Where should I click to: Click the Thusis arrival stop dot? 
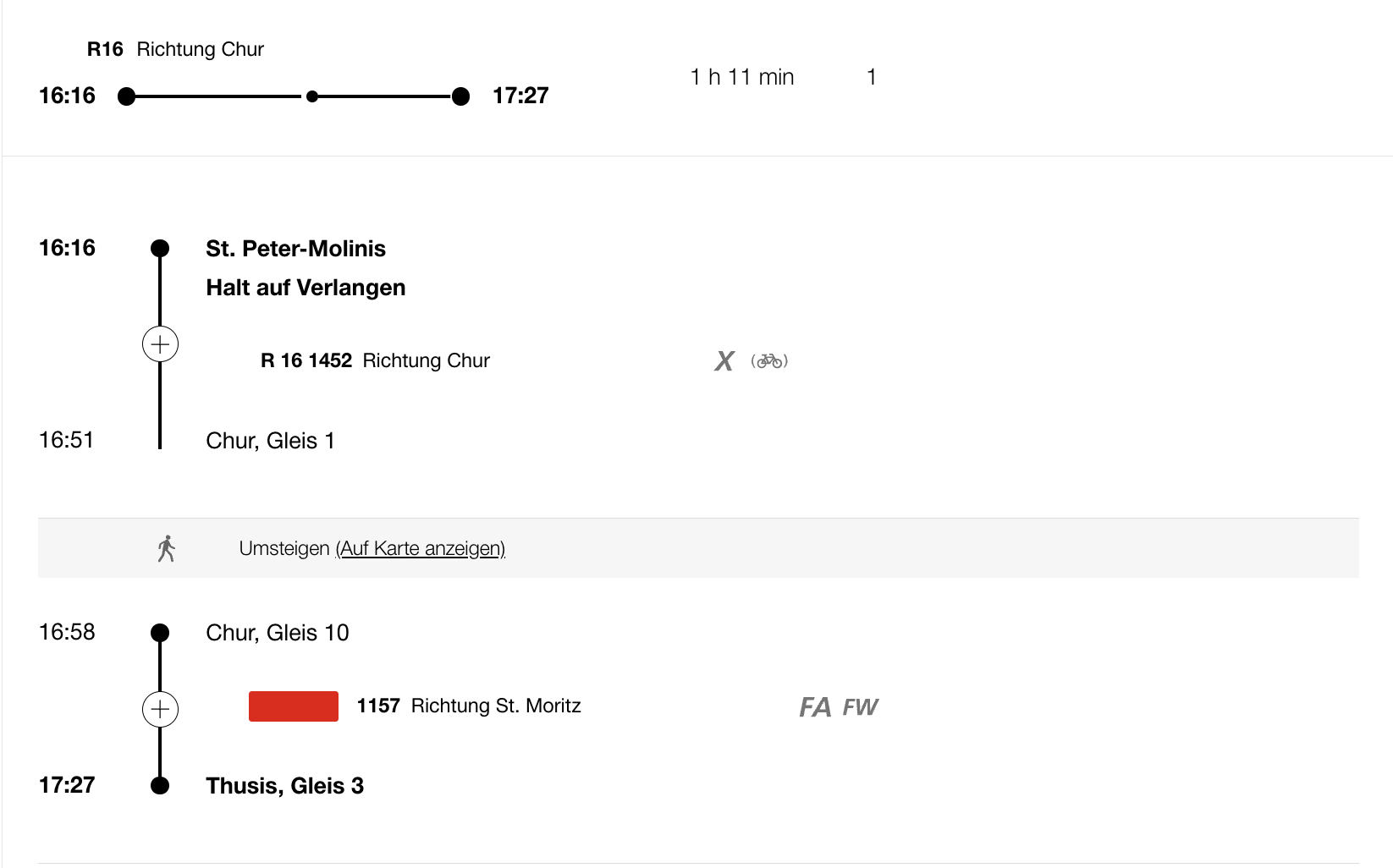click(160, 786)
